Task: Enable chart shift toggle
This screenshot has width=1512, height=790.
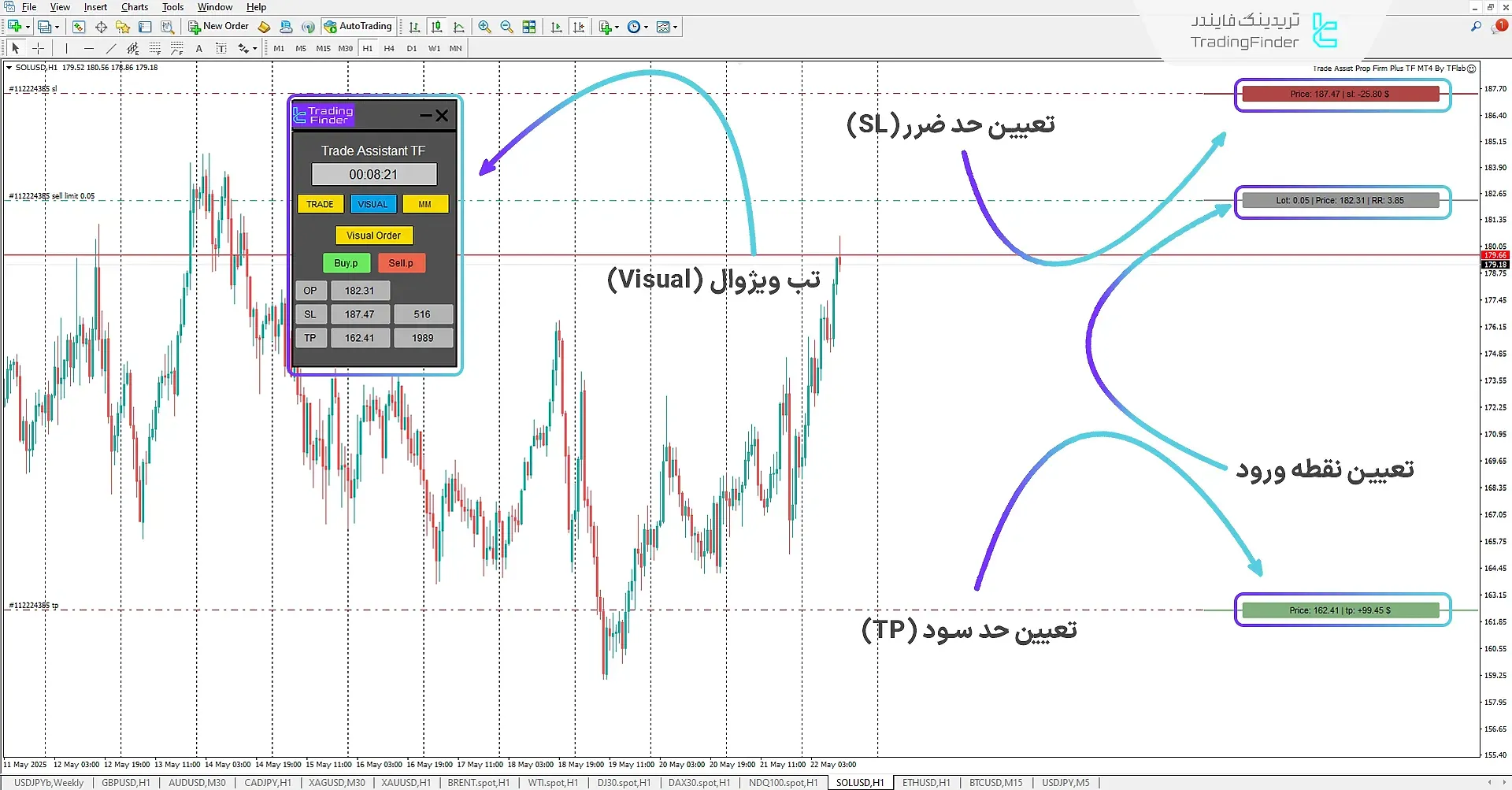Action: click(579, 27)
